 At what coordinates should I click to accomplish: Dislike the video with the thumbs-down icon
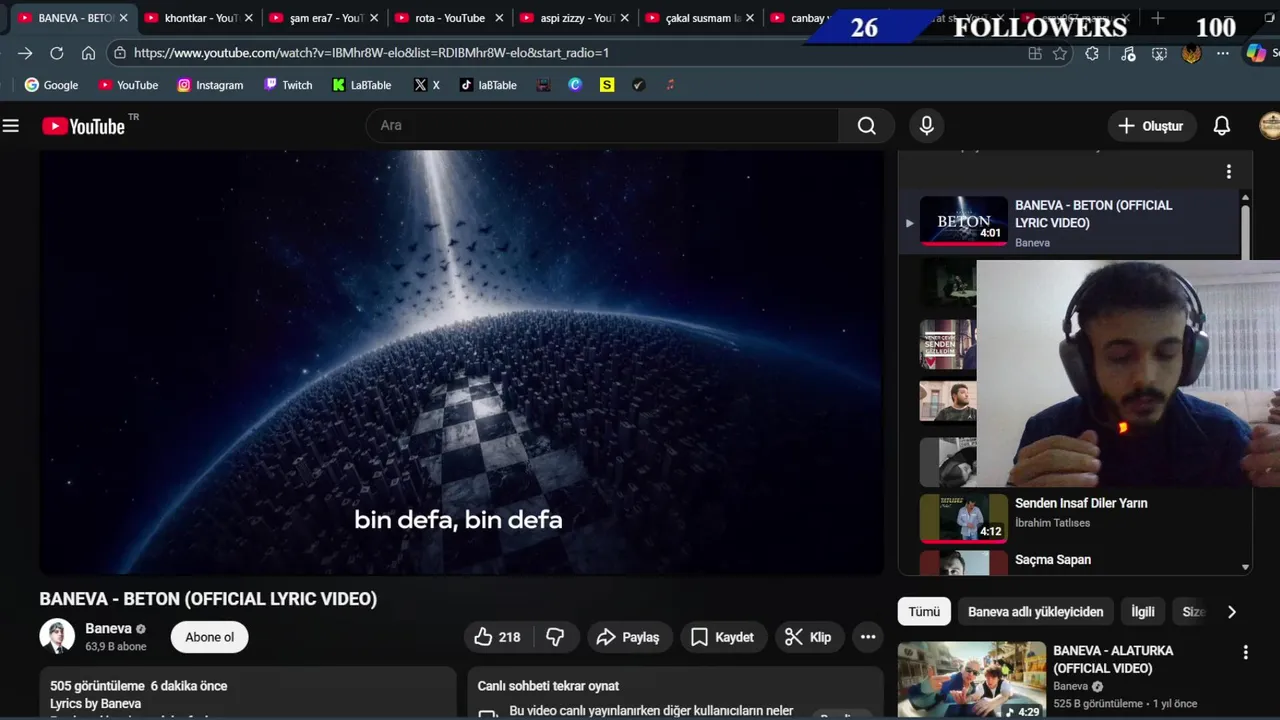(555, 637)
